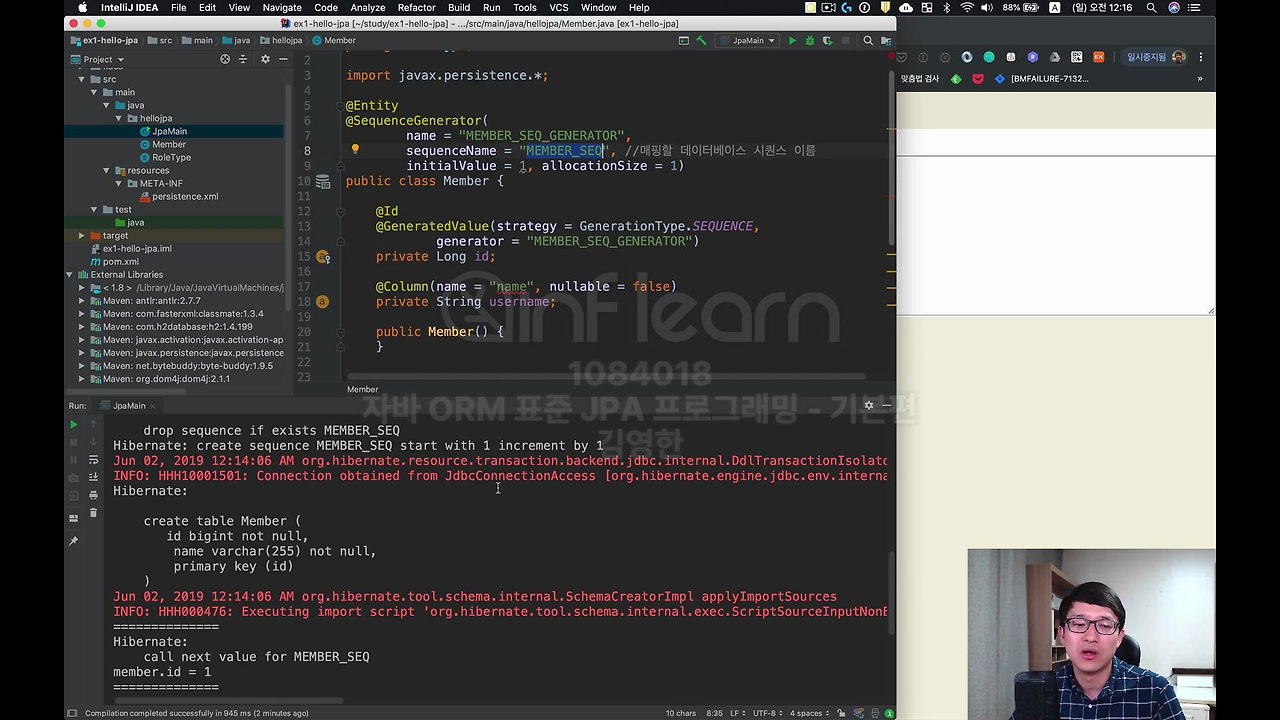Click the Build project hammer icon

(702, 41)
